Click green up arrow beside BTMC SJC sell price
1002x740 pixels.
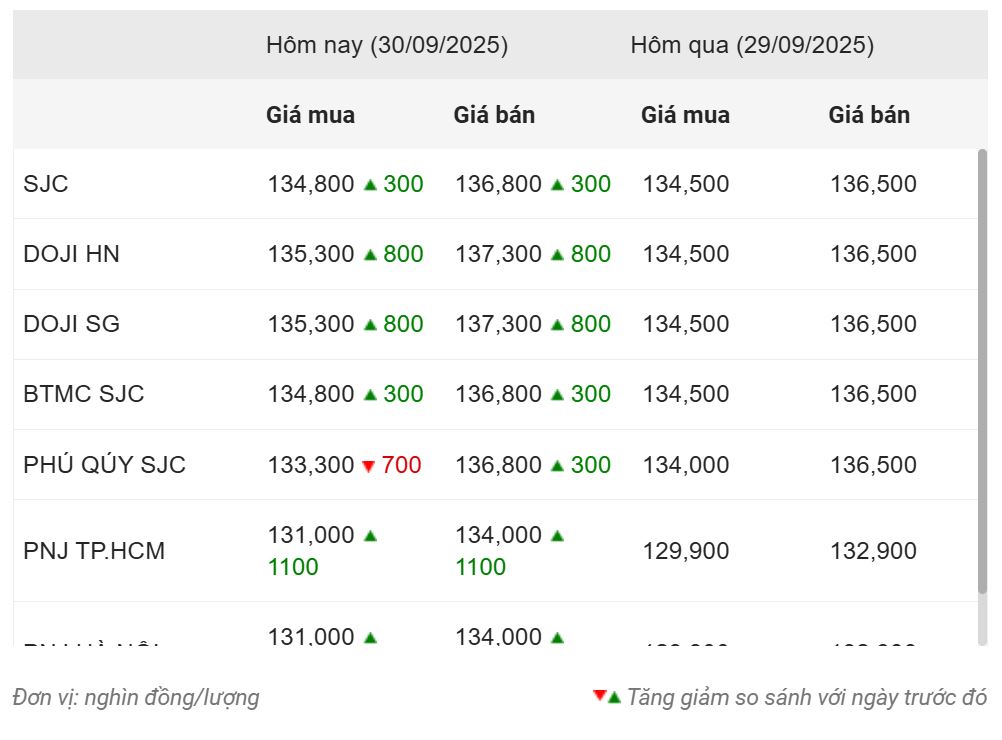pos(557,395)
